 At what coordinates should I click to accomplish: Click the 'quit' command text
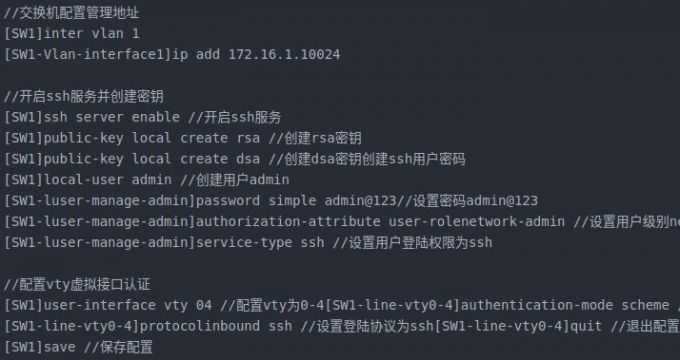coord(586,326)
